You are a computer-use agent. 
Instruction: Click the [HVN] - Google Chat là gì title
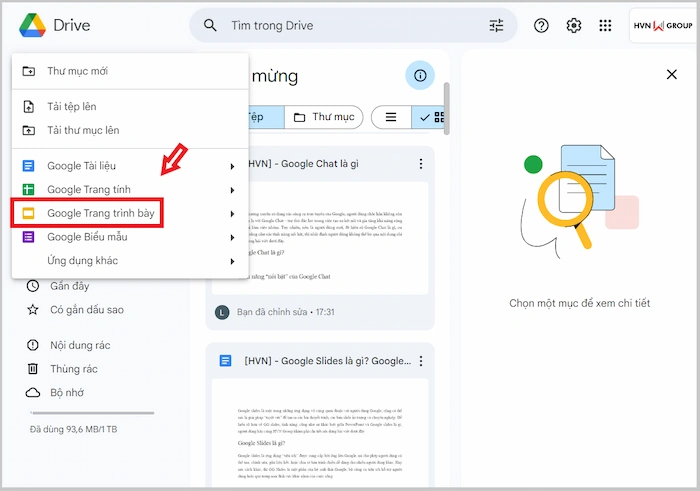[x=303, y=164]
